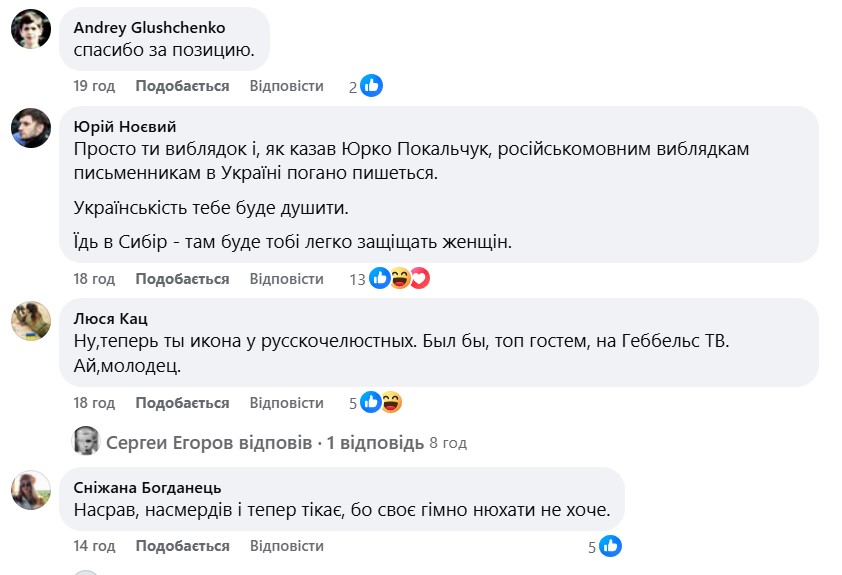Toggle Подобається on Люся Кац's comment
The image size is (842, 575).
pyautogui.click(x=182, y=403)
